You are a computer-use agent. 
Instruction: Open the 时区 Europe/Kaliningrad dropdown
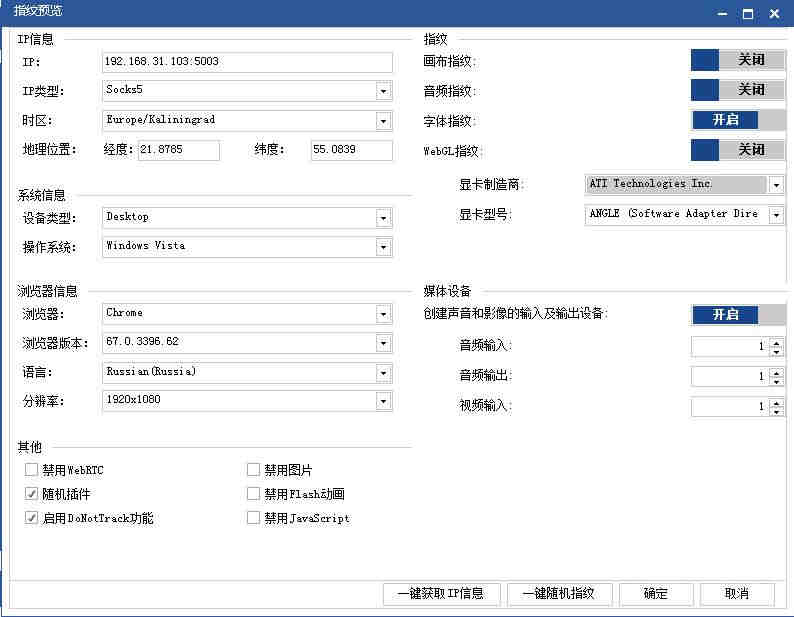pos(384,121)
